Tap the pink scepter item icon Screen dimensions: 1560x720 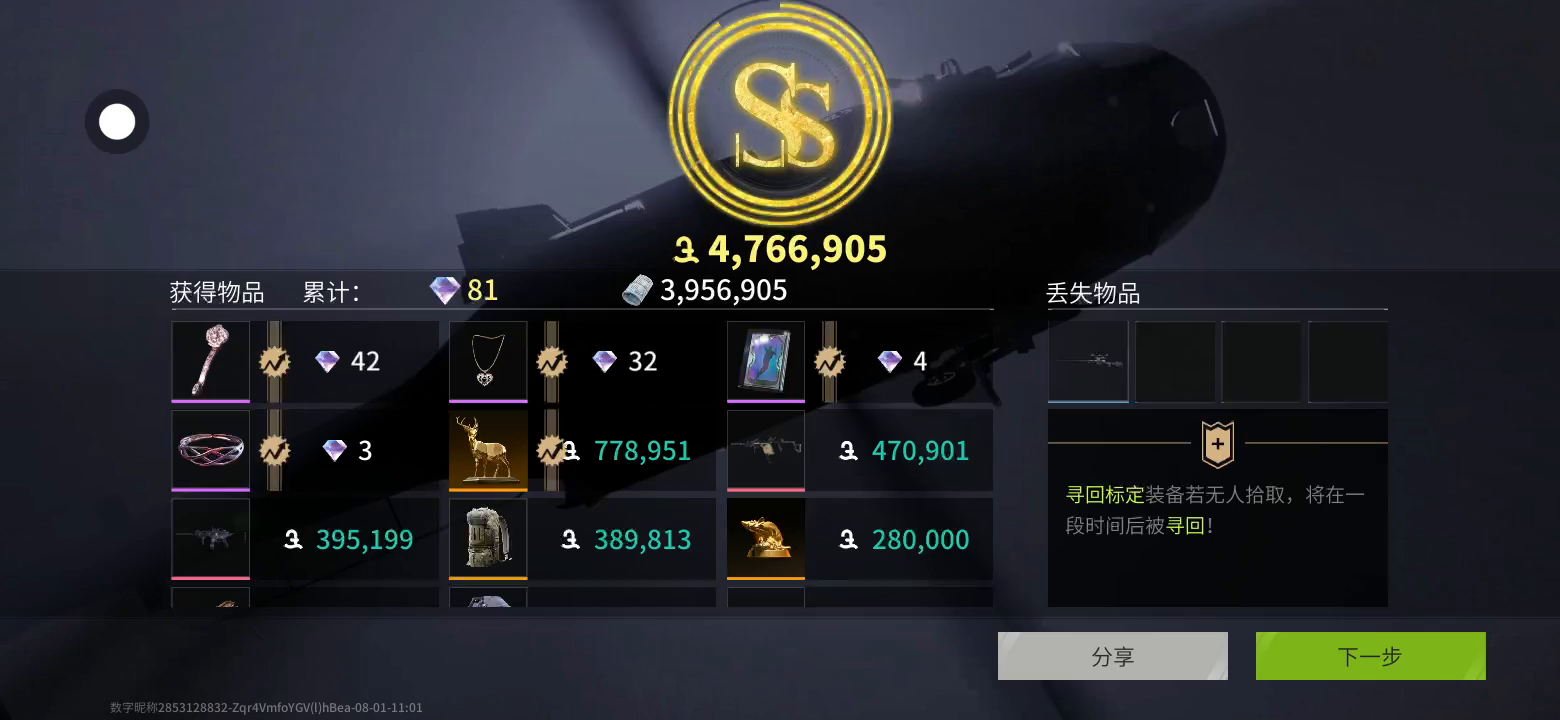pyautogui.click(x=211, y=361)
